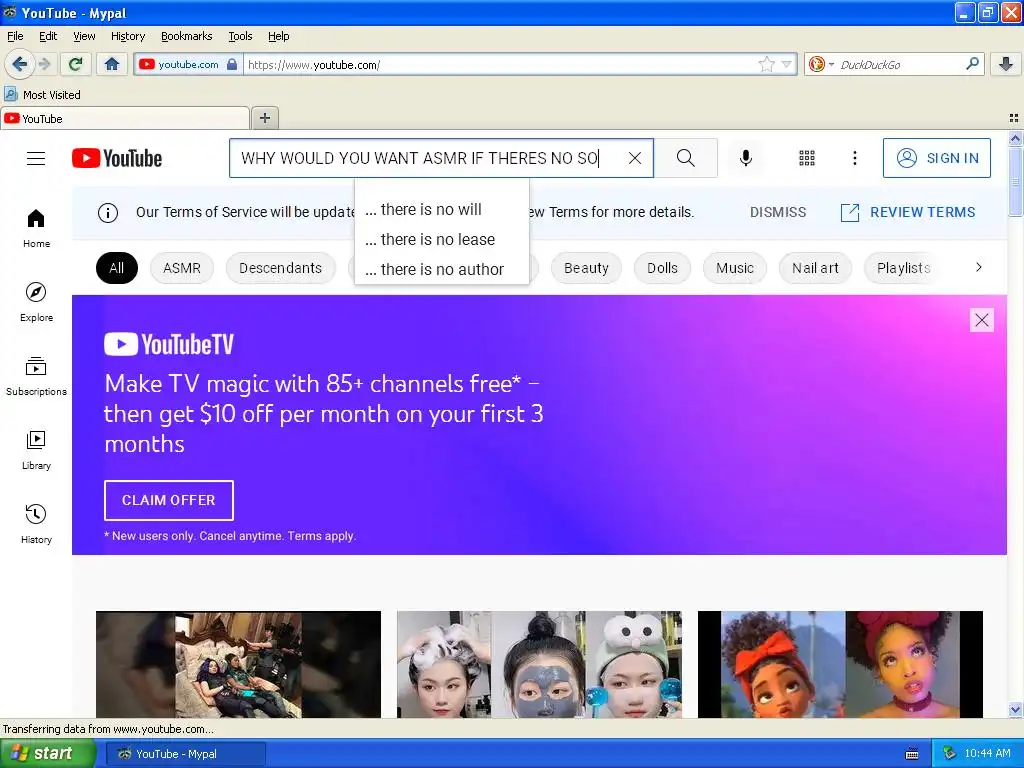This screenshot has width=1024, height=768.
Task: Click the YouTube logo
Action: (x=117, y=158)
